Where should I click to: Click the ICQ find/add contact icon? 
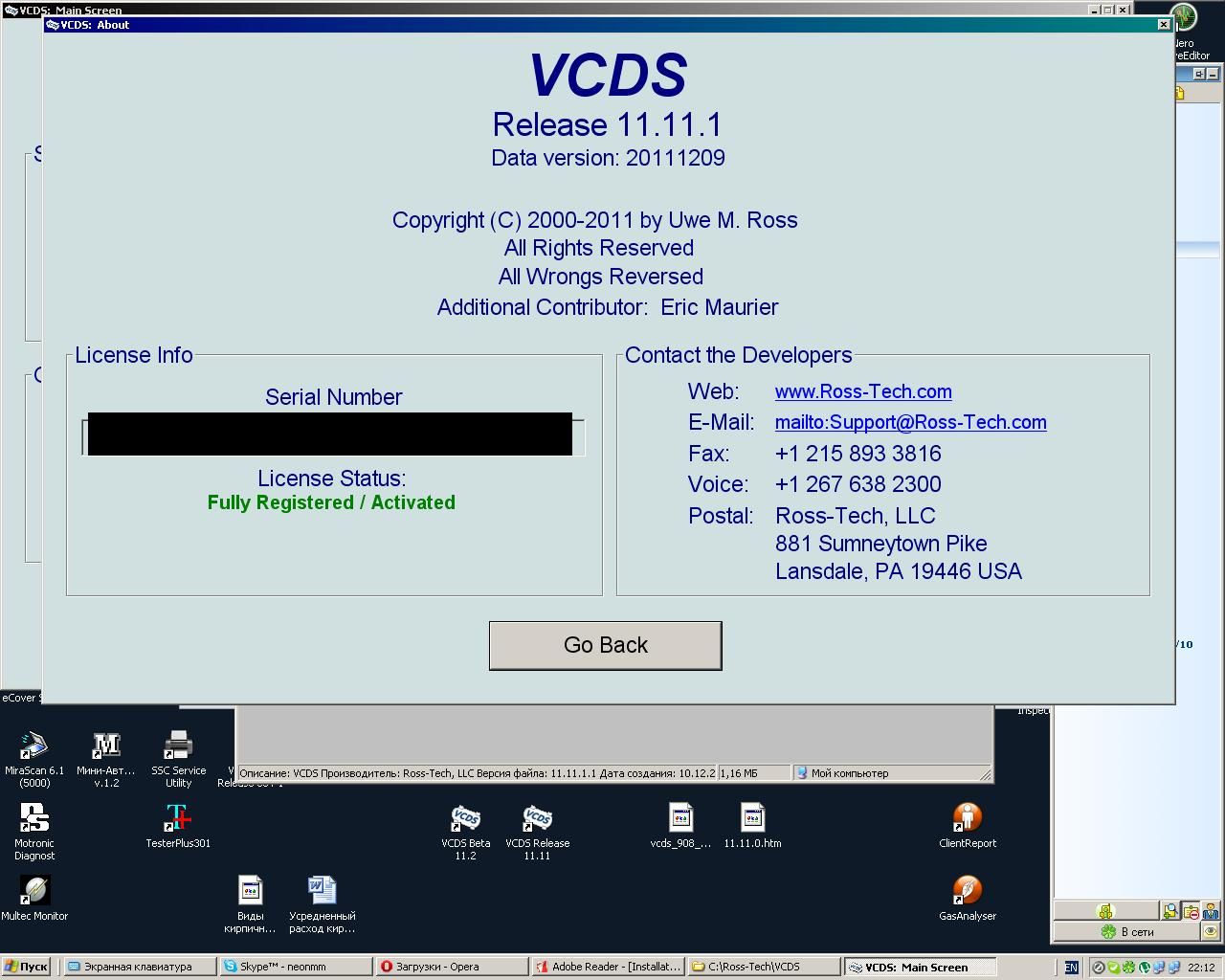coord(1169,911)
